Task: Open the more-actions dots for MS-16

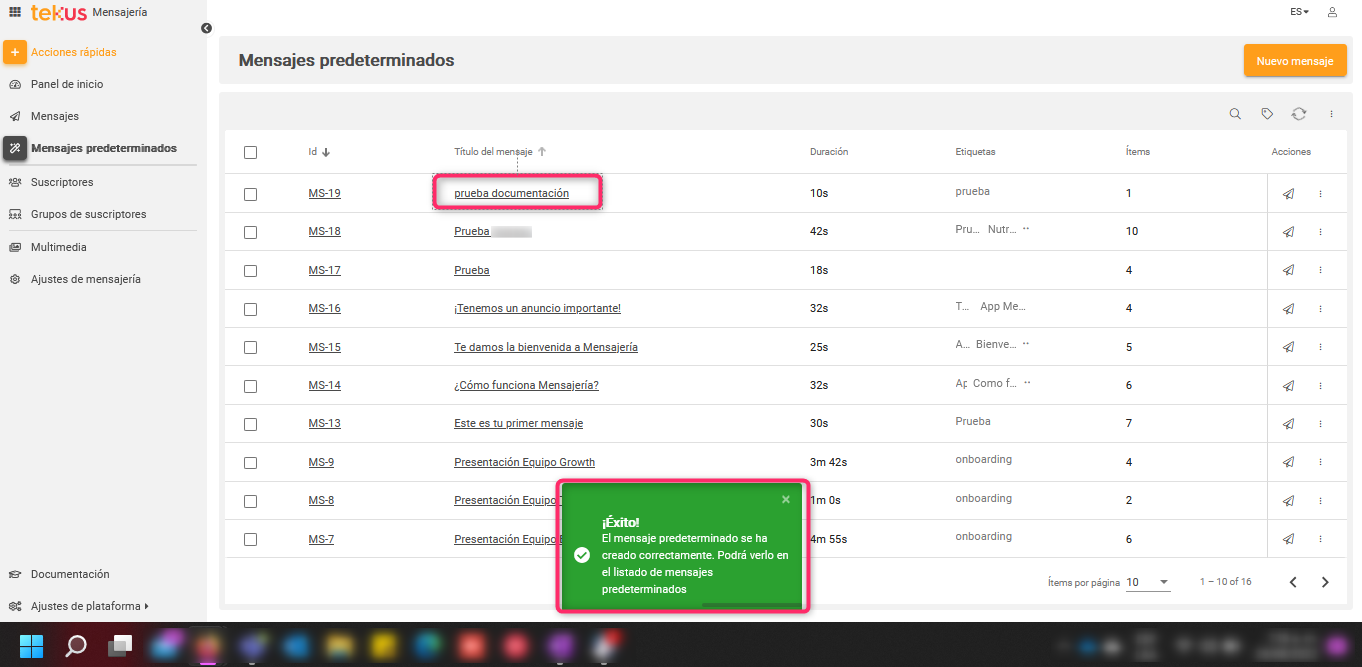Action: point(1320,309)
